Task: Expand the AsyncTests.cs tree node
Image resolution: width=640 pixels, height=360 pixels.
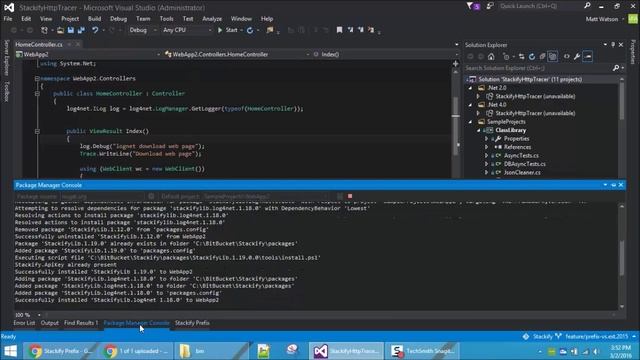Action: [x=486, y=156]
